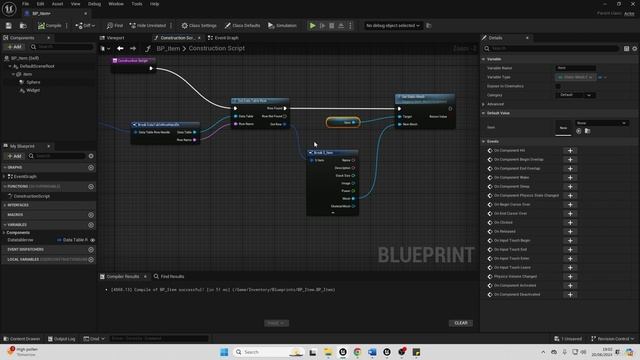Open the debug object selection dropdown

click(393, 26)
